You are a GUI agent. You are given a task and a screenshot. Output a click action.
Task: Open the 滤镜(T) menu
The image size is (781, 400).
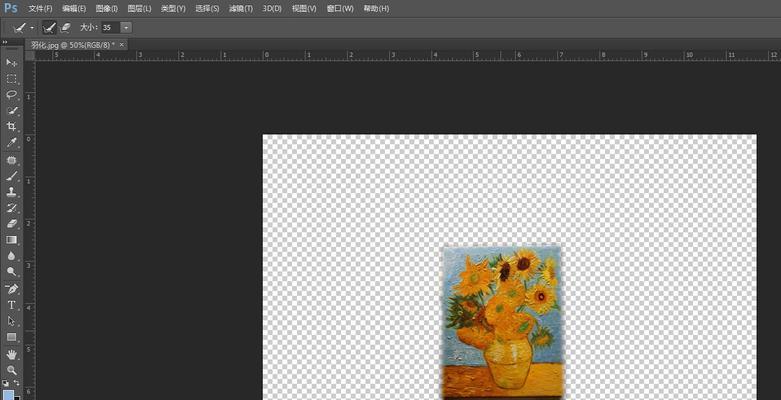click(241, 8)
